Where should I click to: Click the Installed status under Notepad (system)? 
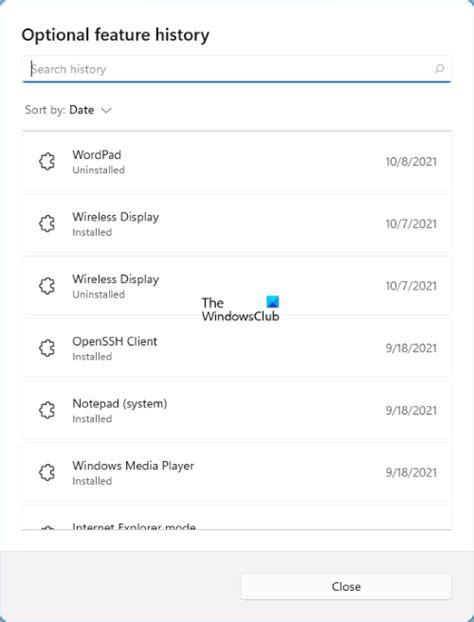[92, 419]
